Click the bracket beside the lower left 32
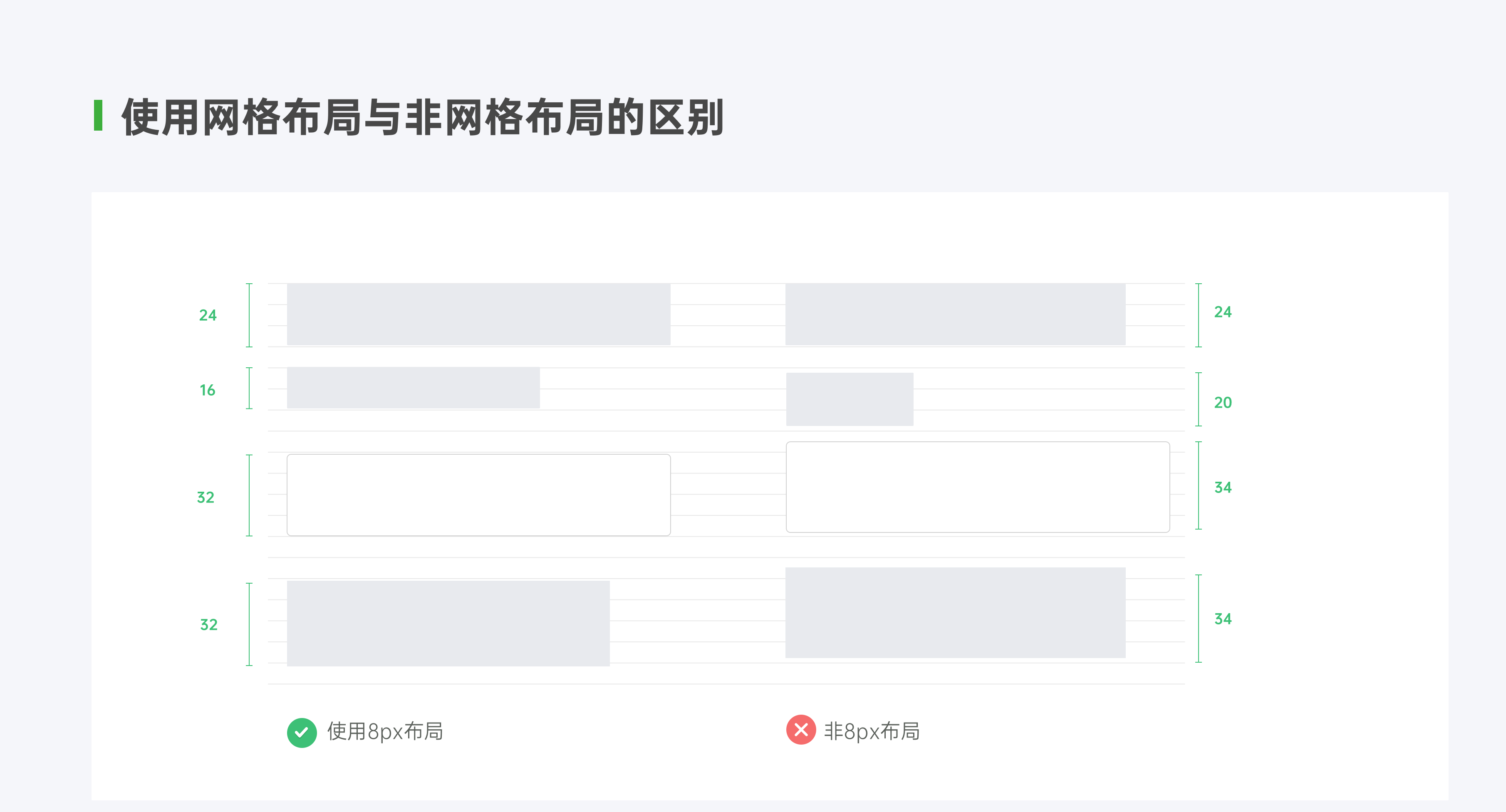Screen dimensions: 1506x812 (250, 624)
